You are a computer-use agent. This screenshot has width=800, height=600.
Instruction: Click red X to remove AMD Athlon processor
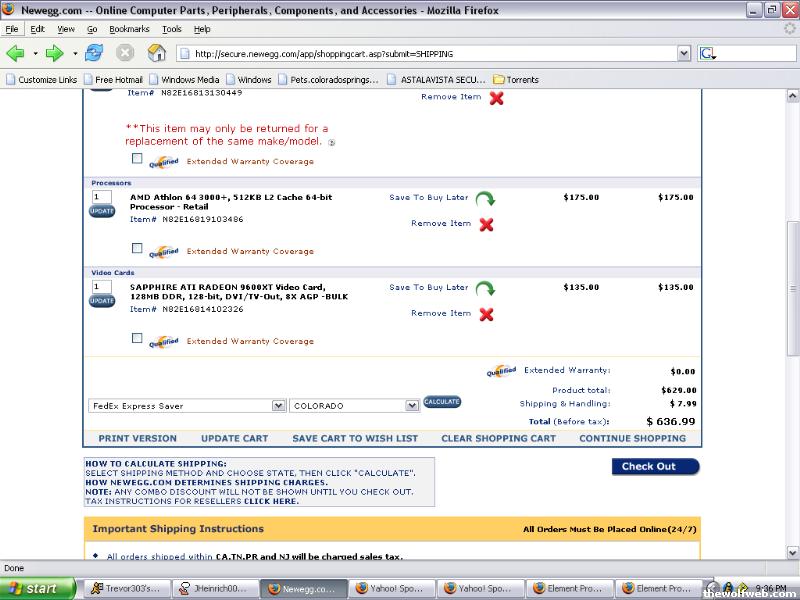point(486,224)
